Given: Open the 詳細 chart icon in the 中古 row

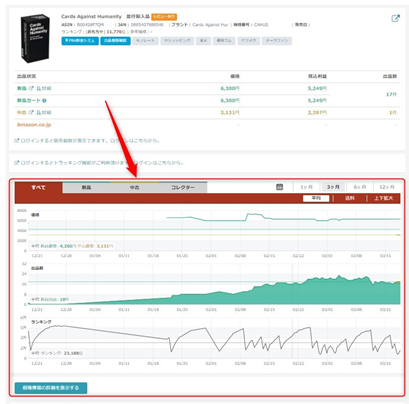Looking at the screenshot, I should pos(44,112).
